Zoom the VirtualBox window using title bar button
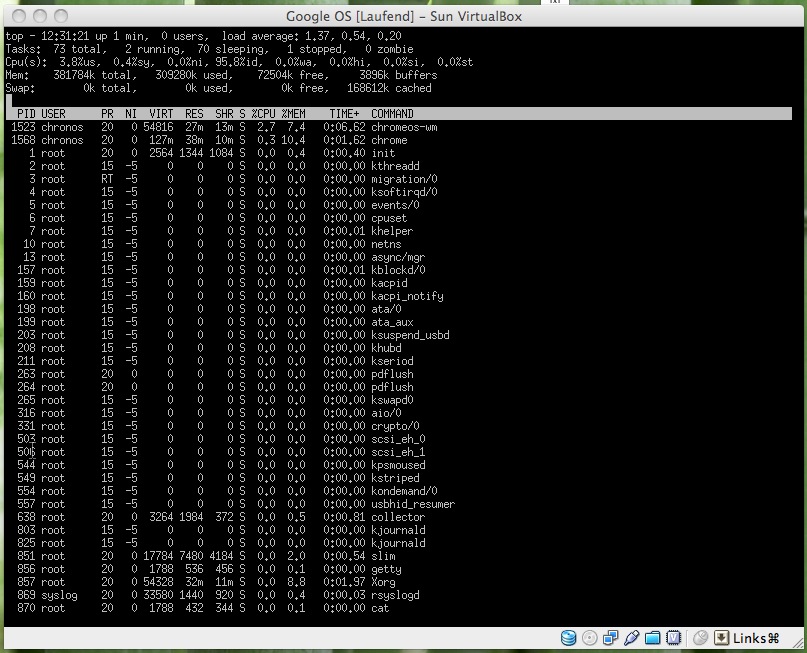This screenshot has height=653, width=807. click(x=61, y=16)
